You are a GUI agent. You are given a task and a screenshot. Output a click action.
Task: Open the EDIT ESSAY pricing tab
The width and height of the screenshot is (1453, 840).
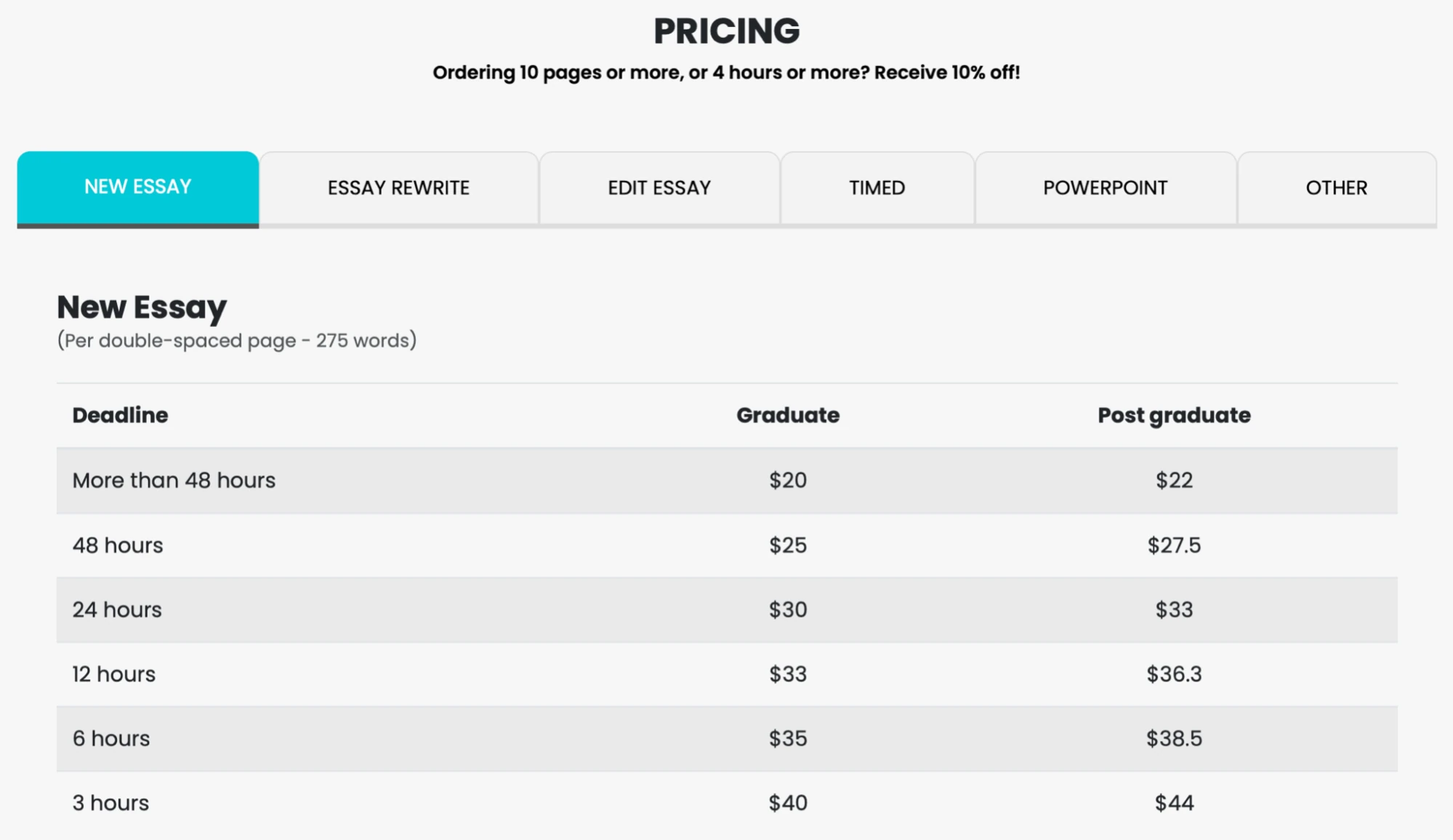point(659,187)
